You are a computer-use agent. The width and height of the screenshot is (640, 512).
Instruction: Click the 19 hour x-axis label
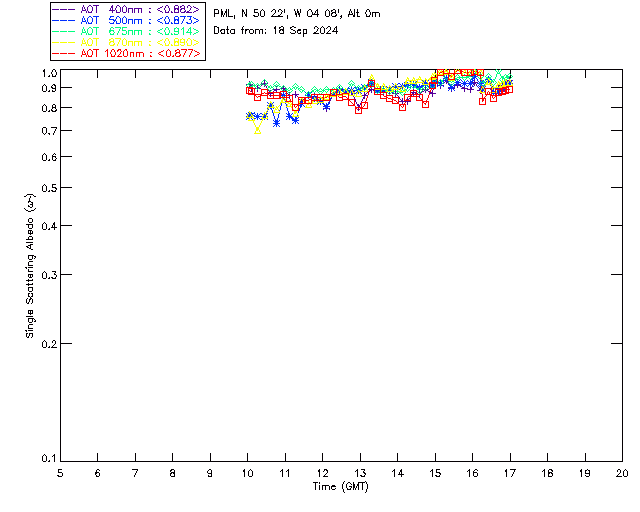pos(585,473)
